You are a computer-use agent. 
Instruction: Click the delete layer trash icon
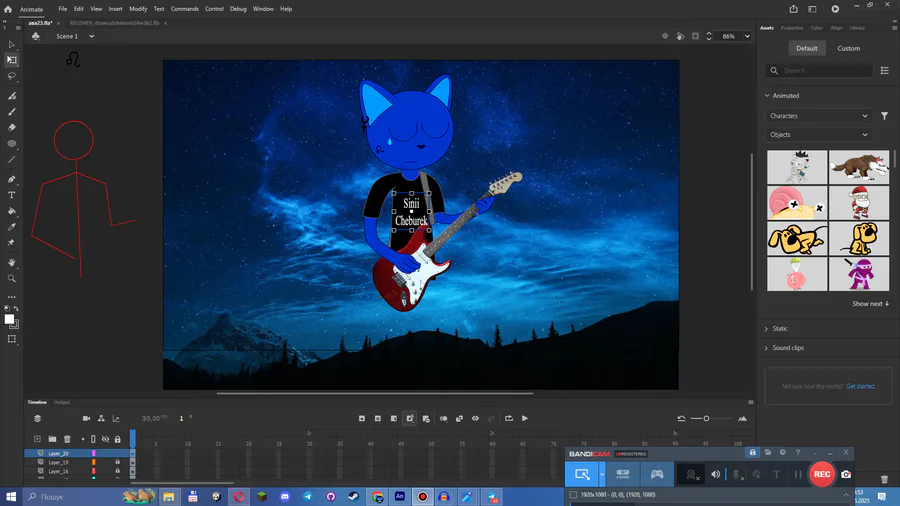(x=67, y=439)
